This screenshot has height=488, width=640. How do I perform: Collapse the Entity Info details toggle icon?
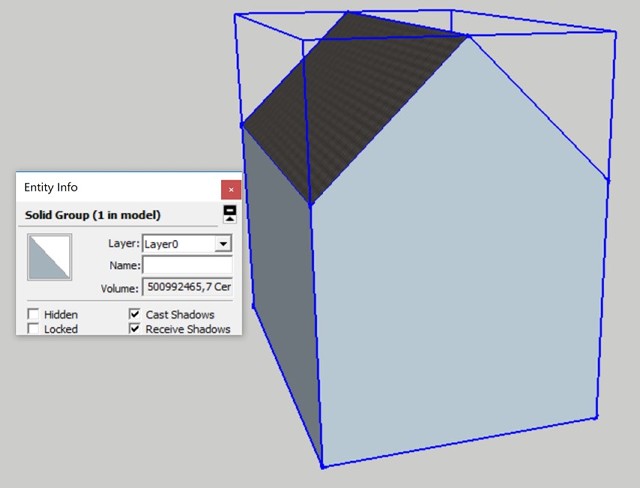click(x=230, y=214)
